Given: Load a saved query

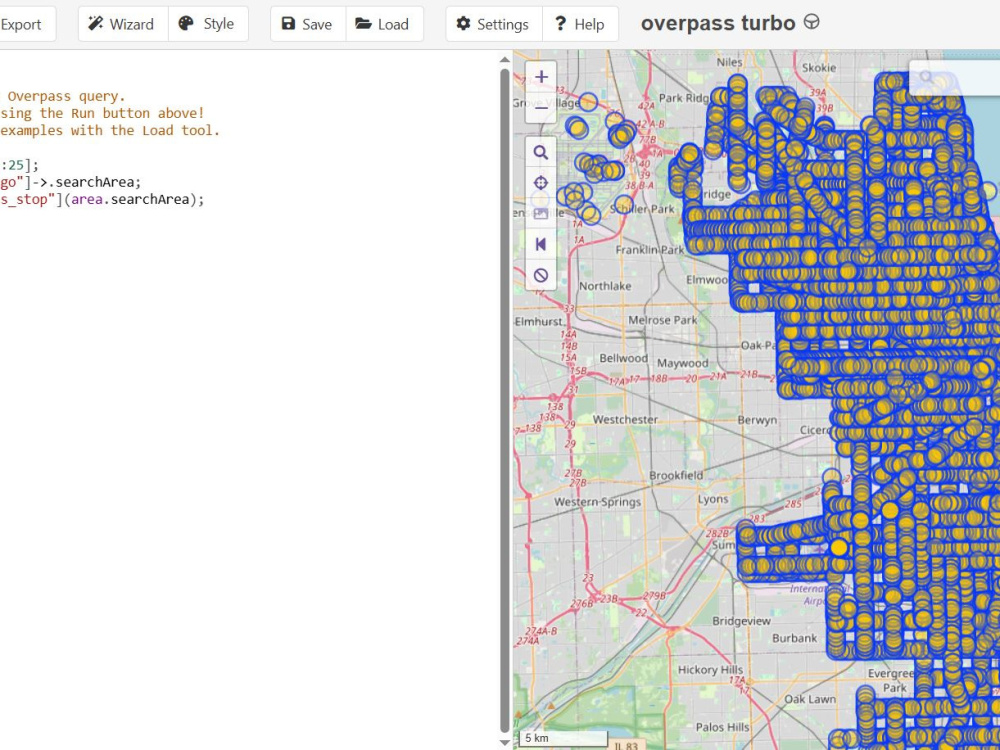Looking at the screenshot, I should click(385, 24).
